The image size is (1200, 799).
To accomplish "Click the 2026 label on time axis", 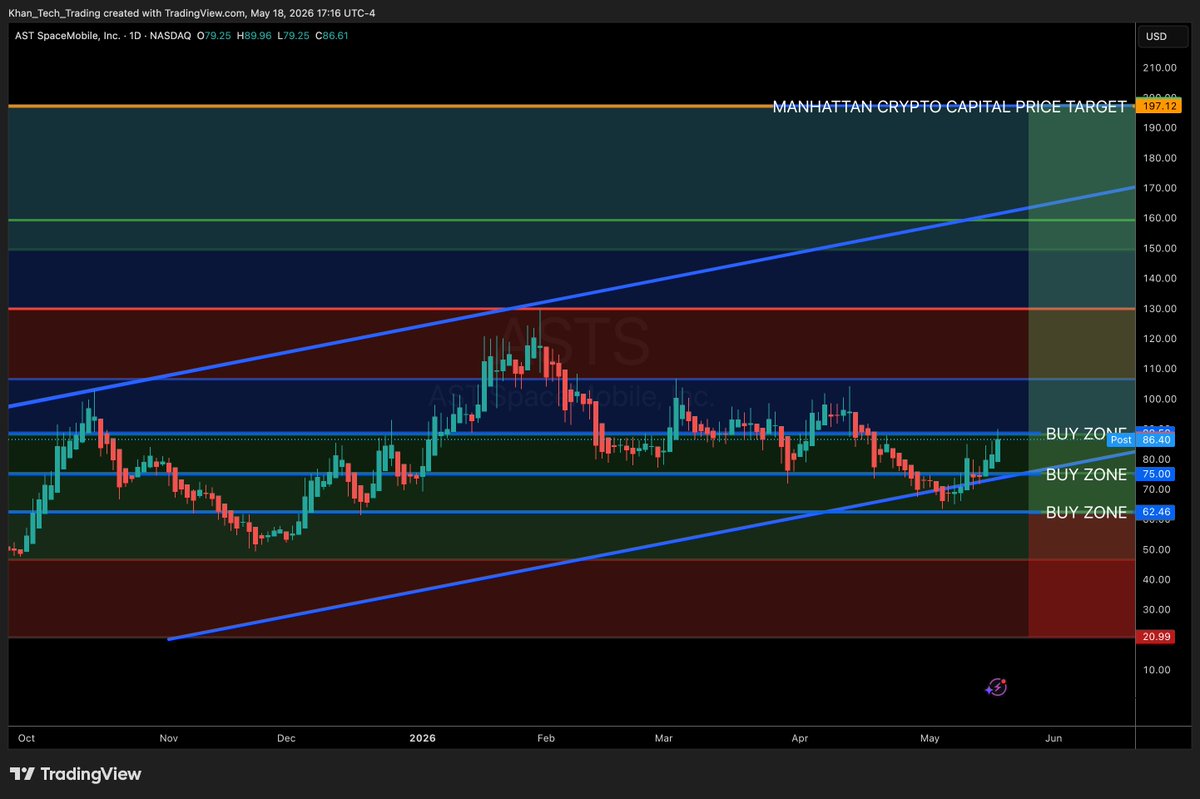I will click(x=423, y=738).
